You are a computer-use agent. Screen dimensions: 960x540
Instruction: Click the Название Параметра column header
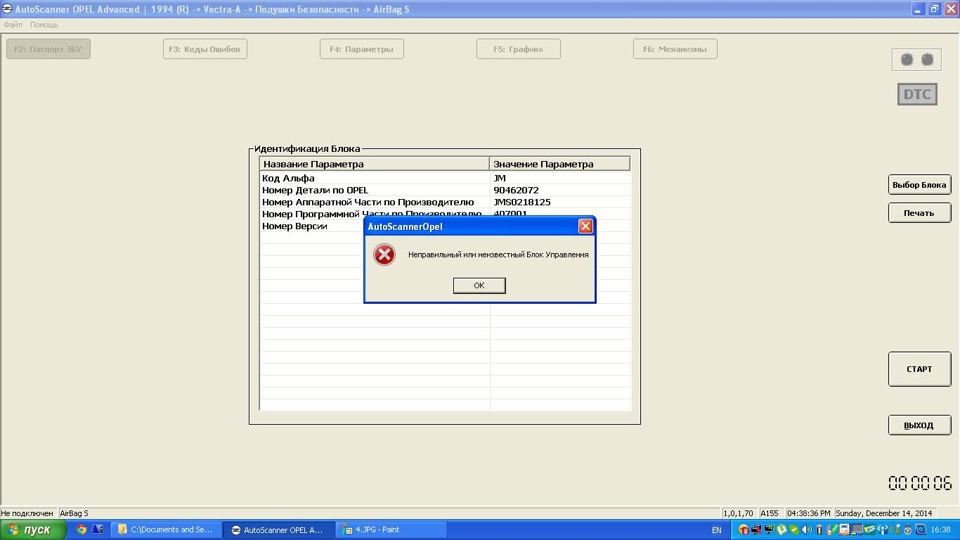[374, 164]
